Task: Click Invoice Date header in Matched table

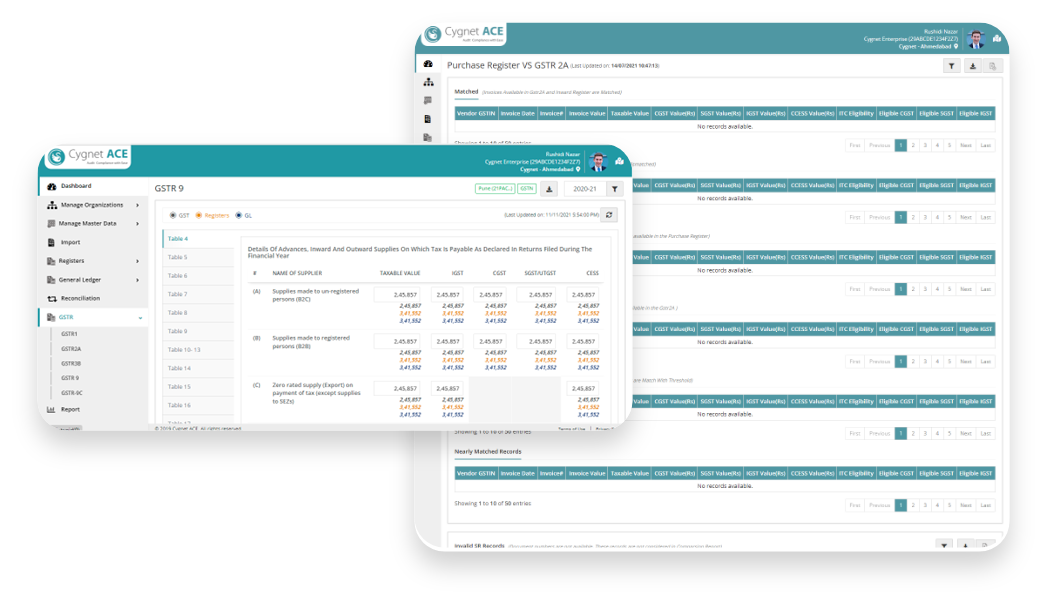Action: tap(517, 113)
